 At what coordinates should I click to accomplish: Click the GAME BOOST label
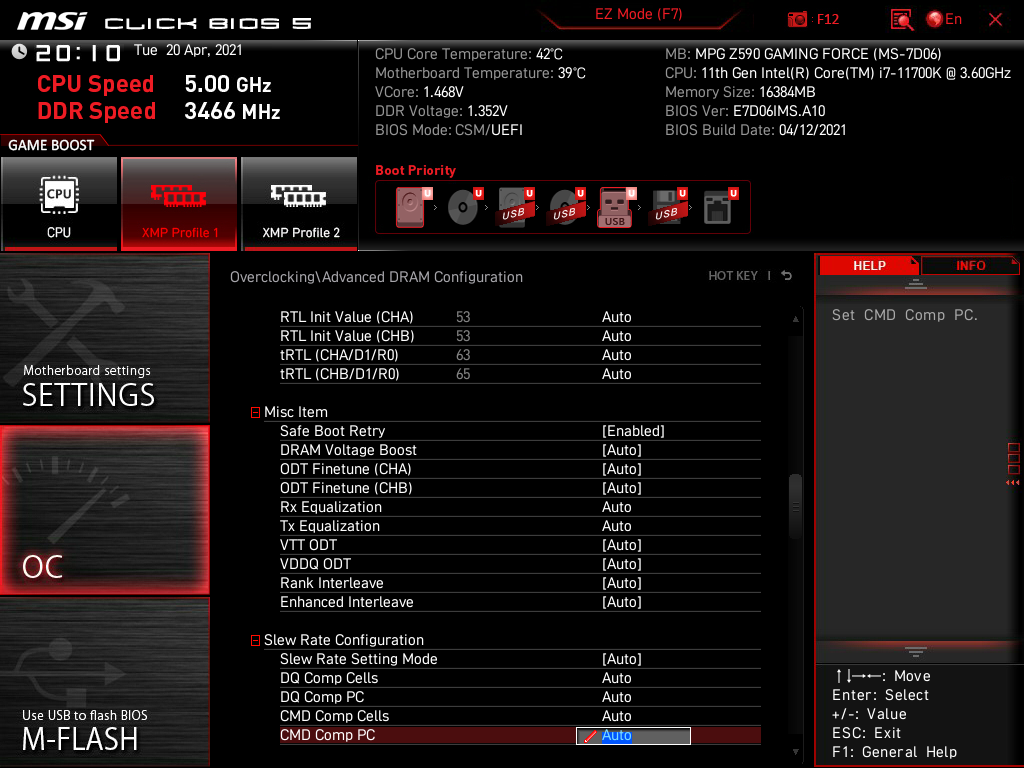point(51,145)
